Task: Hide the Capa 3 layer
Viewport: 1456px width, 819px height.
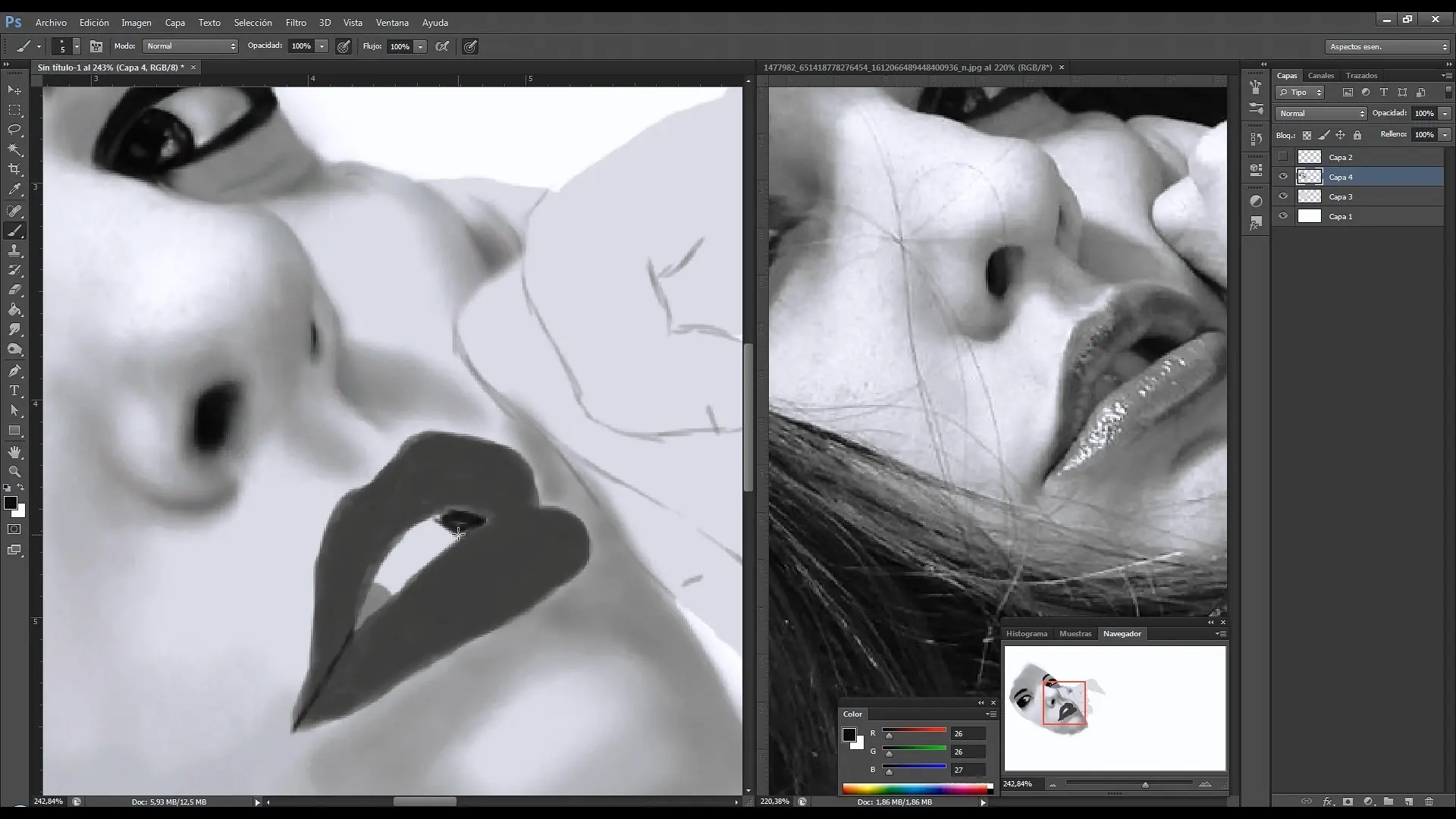Action: click(x=1283, y=196)
